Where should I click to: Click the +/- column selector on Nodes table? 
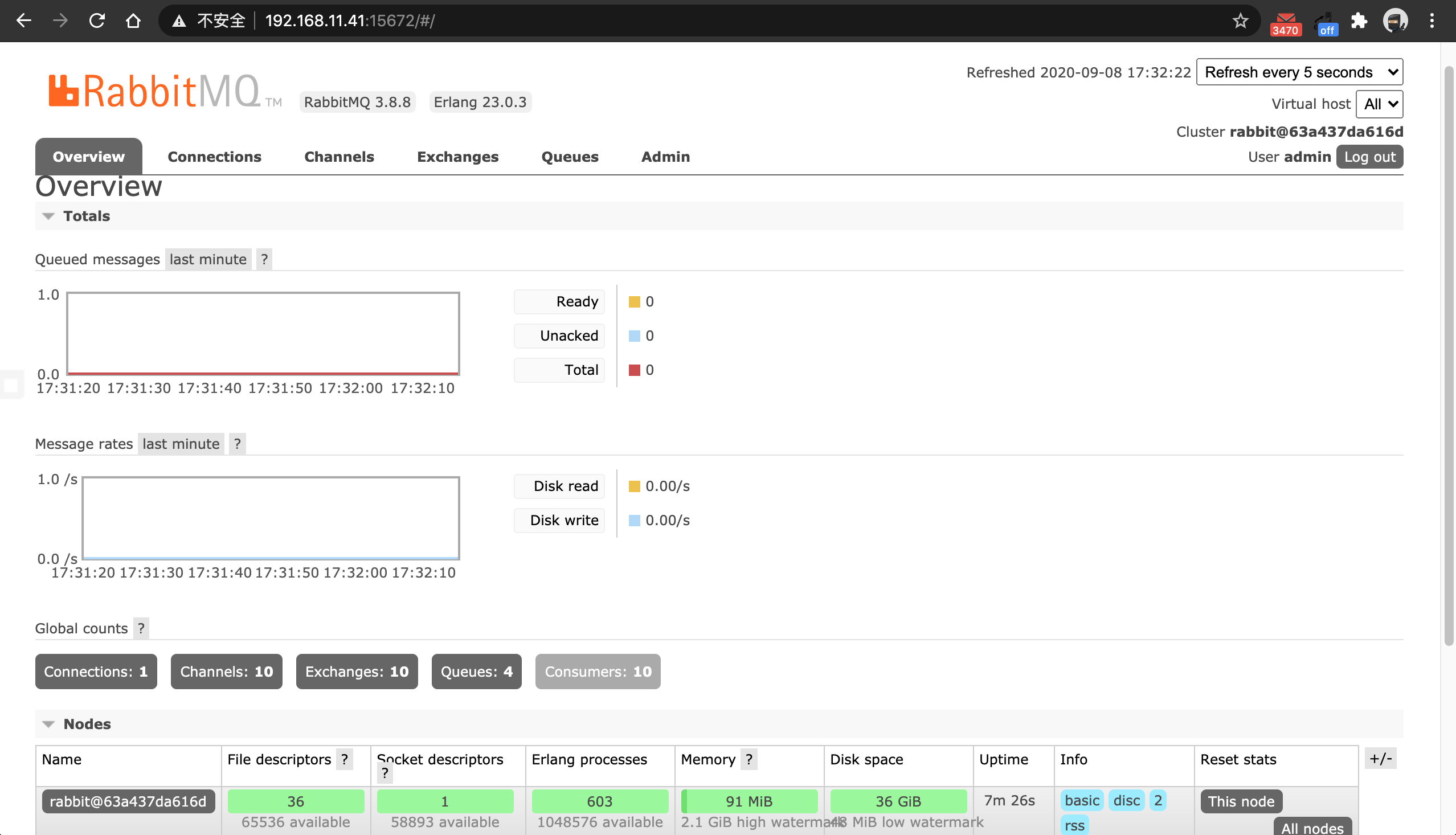tap(1381, 758)
